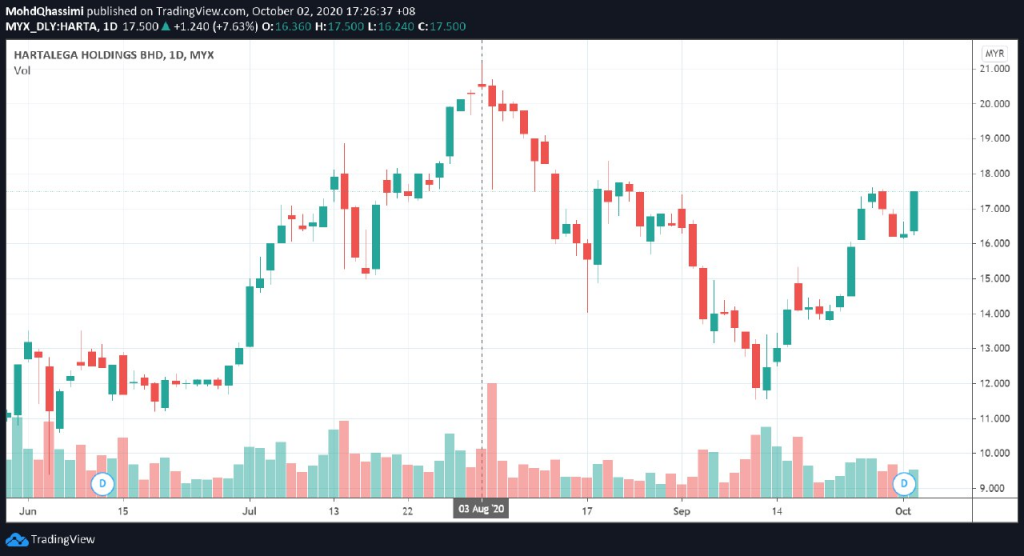This screenshot has width=1024, height=556.
Task: Click the dividend D marker near October
Action: pyautogui.click(x=904, y=483)
